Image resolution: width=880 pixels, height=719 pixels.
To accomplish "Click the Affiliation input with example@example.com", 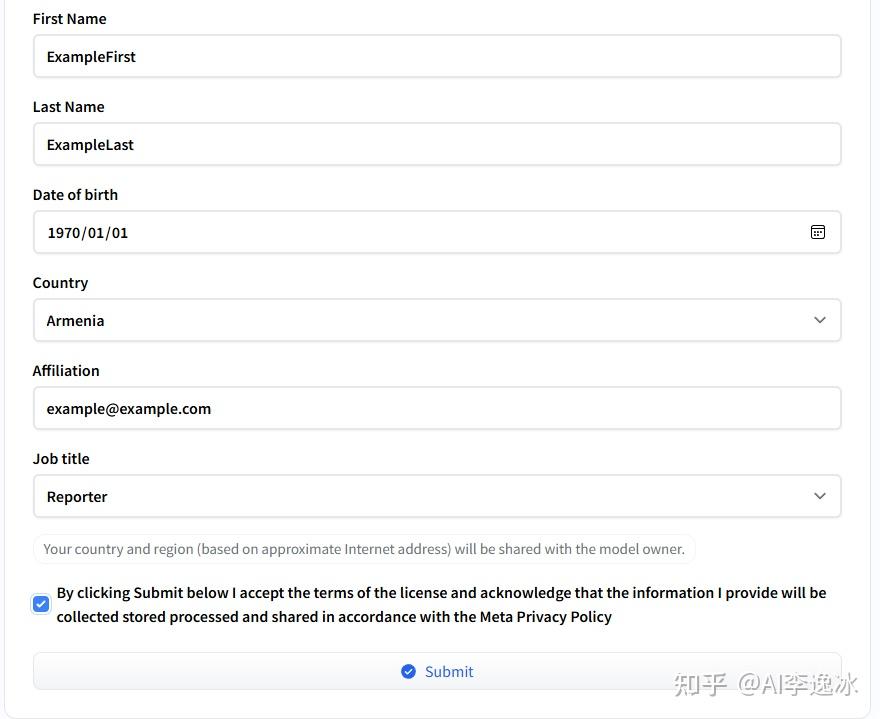I will (x=436, y=409).
